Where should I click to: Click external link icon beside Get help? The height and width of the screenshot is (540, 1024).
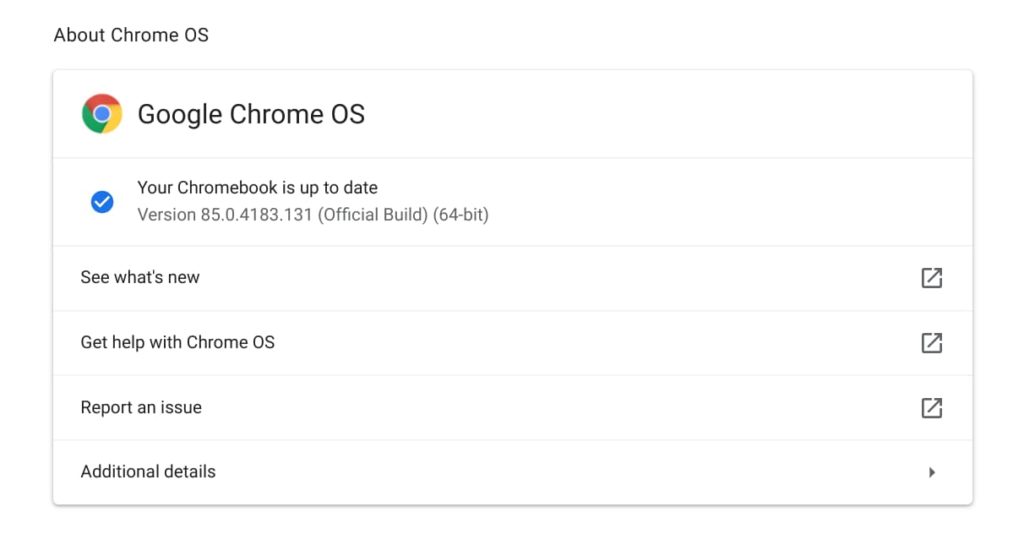pyautogui.click(x=931, y=343)
